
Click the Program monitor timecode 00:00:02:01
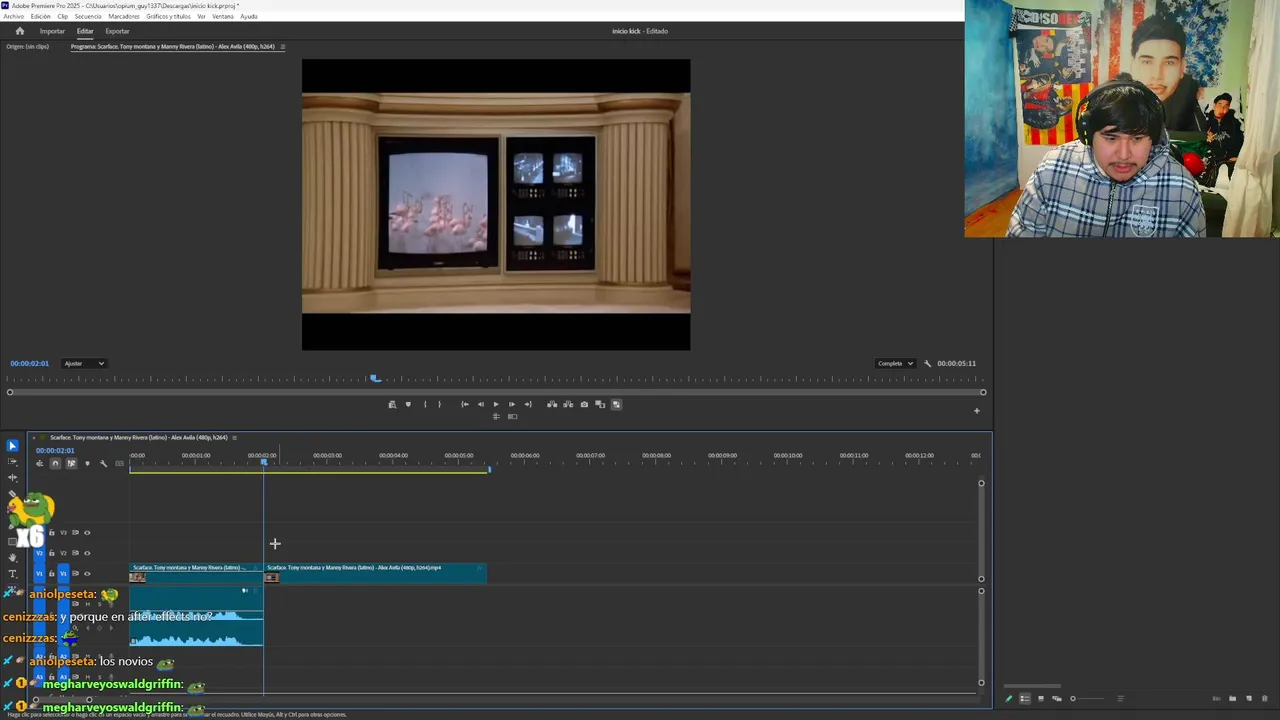pyautogui.click(x=29, y=363)
